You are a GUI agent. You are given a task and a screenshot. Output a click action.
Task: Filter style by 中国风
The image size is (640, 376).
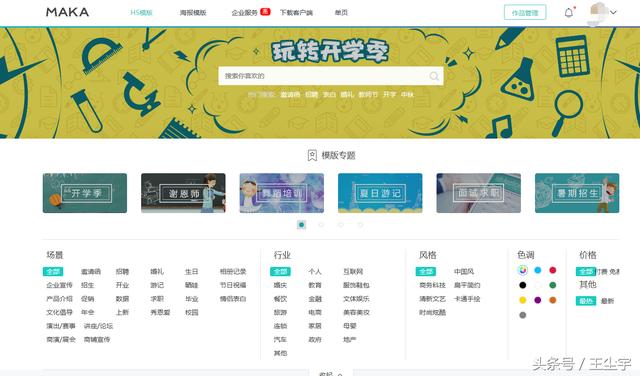point(464,271)
